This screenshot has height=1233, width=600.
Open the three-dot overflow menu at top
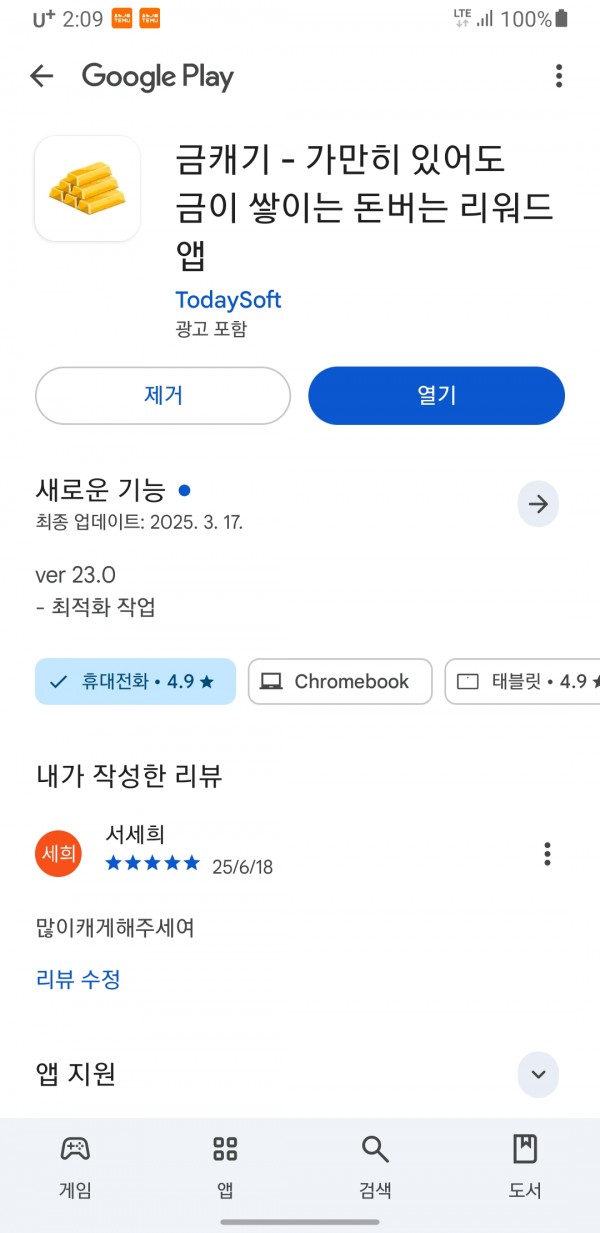[x=559, y=76]
